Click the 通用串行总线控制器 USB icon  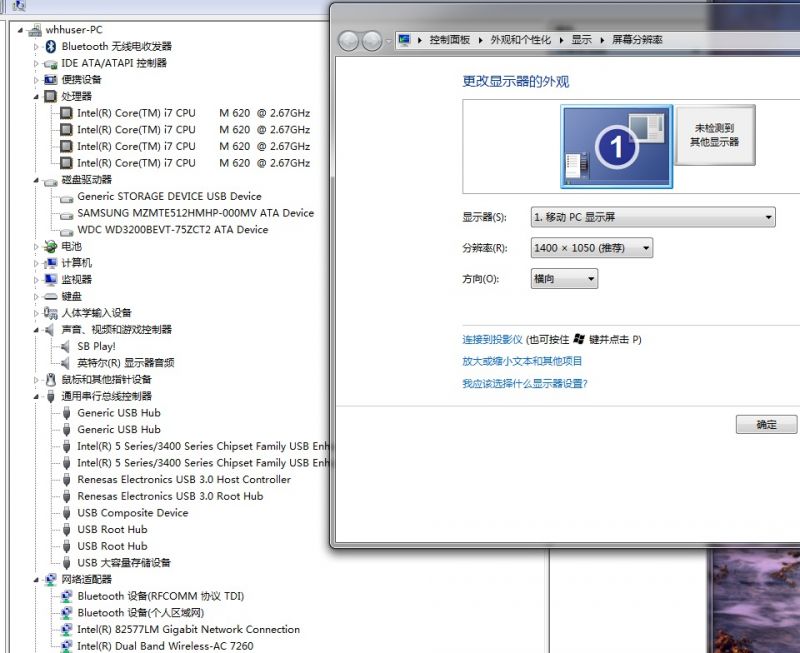pos(51,396)
